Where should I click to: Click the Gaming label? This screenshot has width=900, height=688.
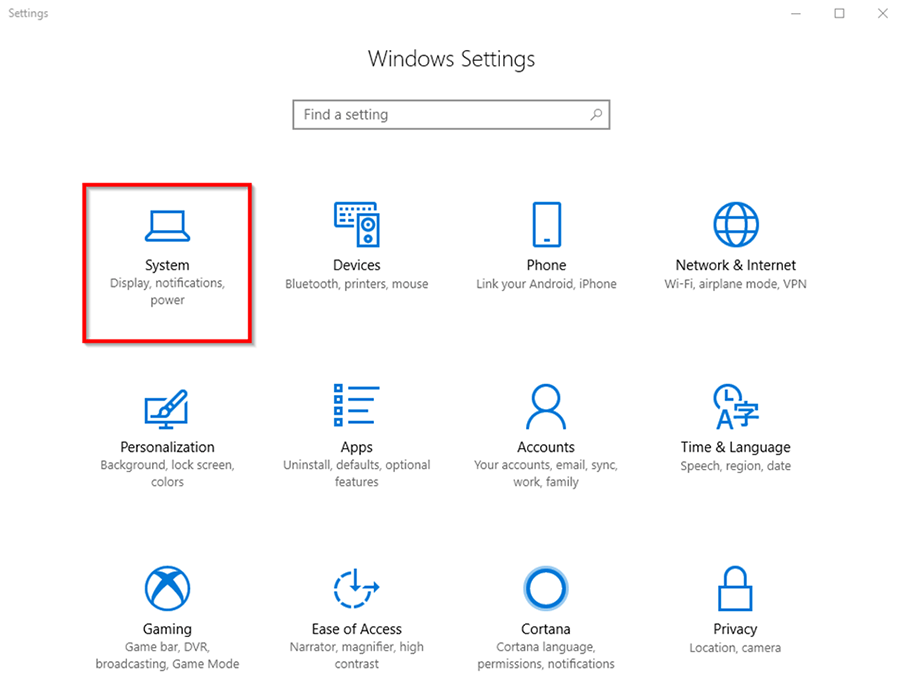[167, 629]
